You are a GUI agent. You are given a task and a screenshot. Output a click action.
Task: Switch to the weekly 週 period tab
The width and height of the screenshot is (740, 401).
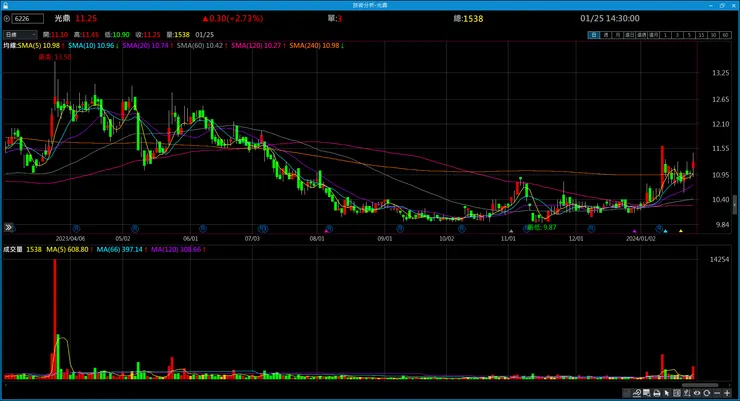pyautogui.click(x=605, y=35)
